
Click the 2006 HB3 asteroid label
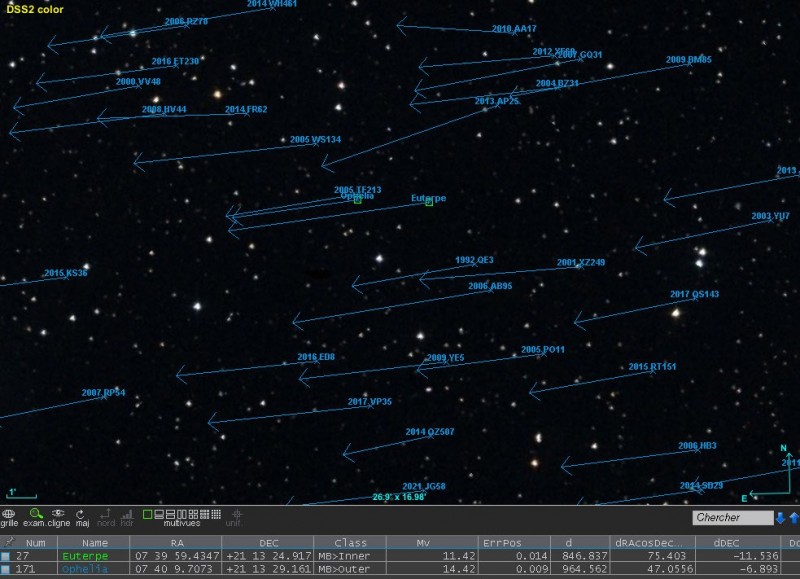click(x=697, y=445)
